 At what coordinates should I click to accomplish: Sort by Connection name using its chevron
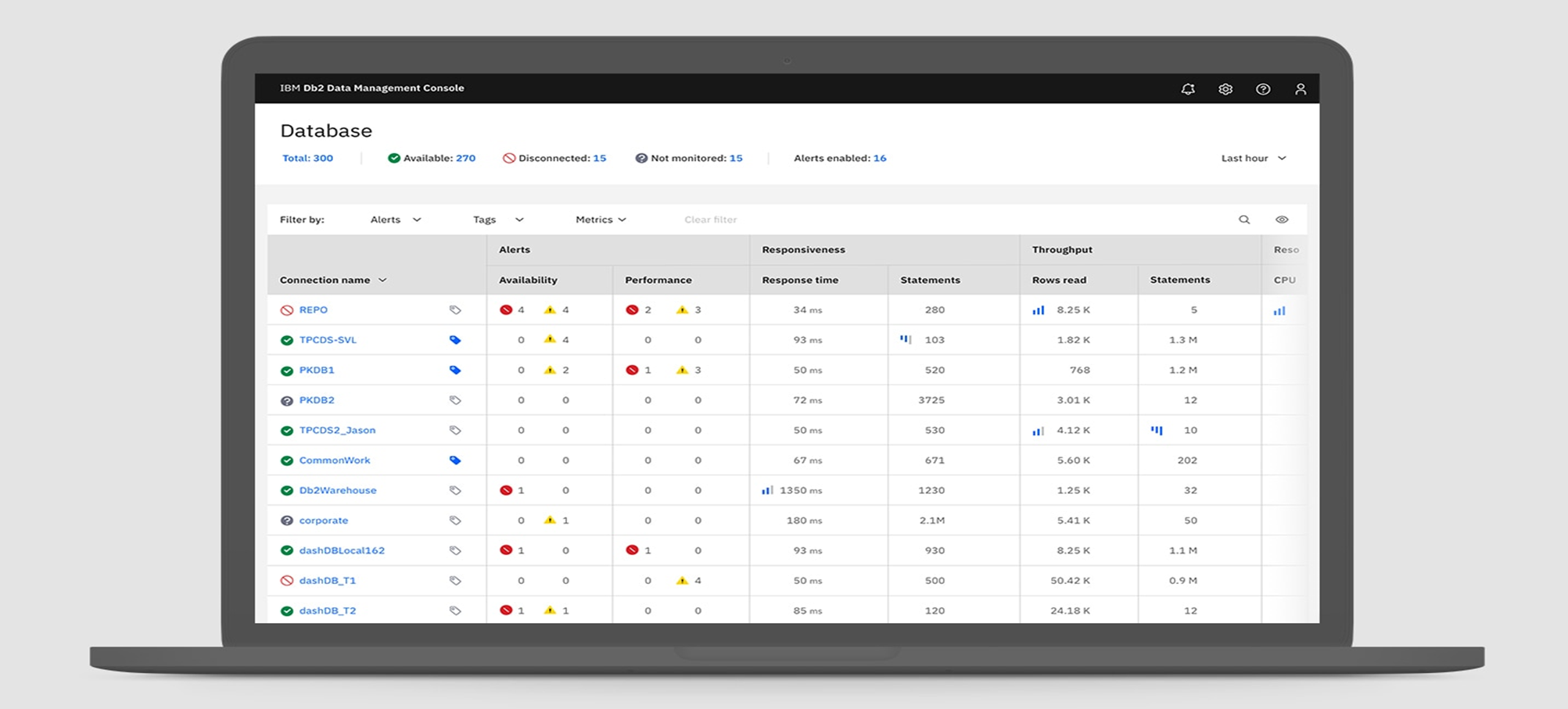coord(381,279)
